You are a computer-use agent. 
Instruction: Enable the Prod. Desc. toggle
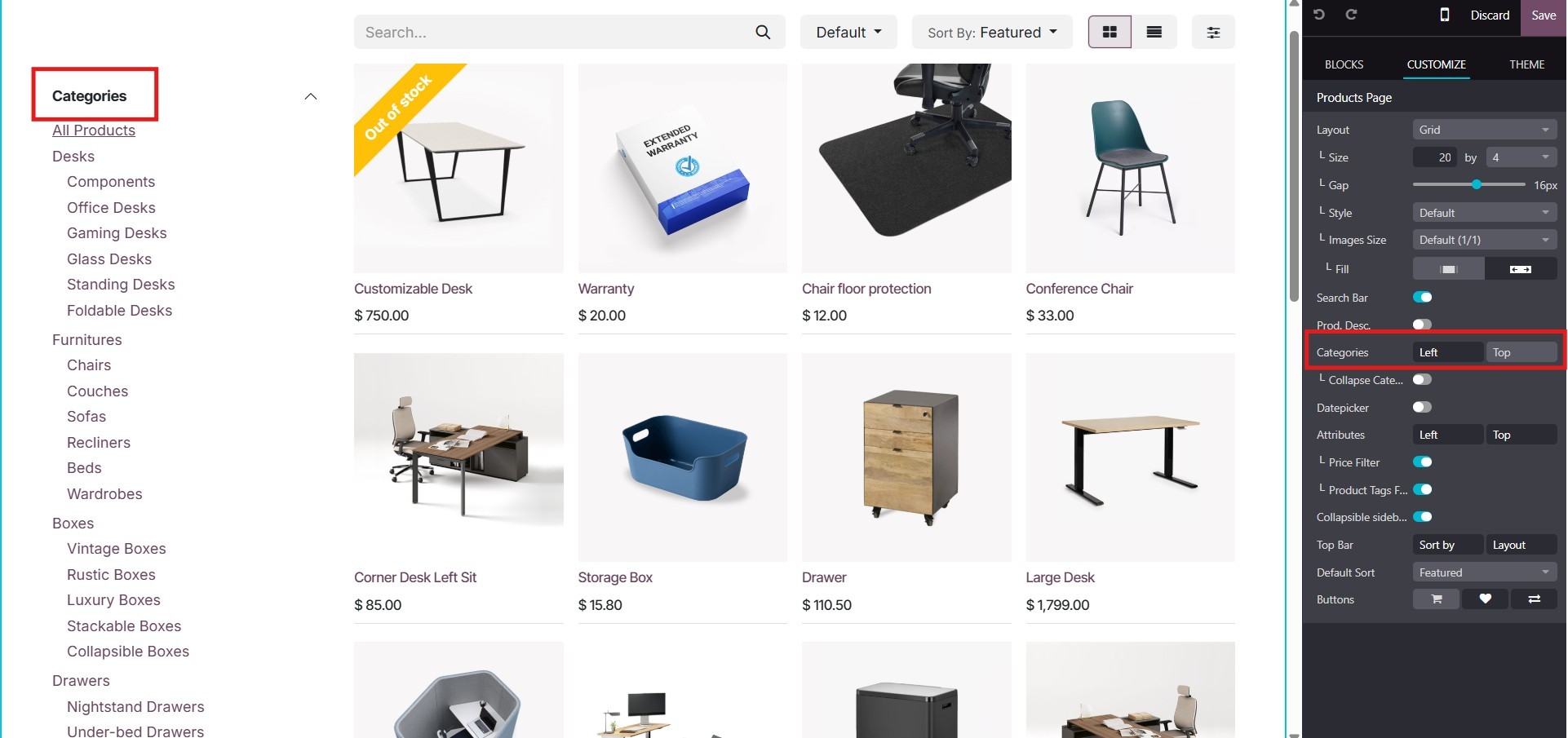point(1422,325)
